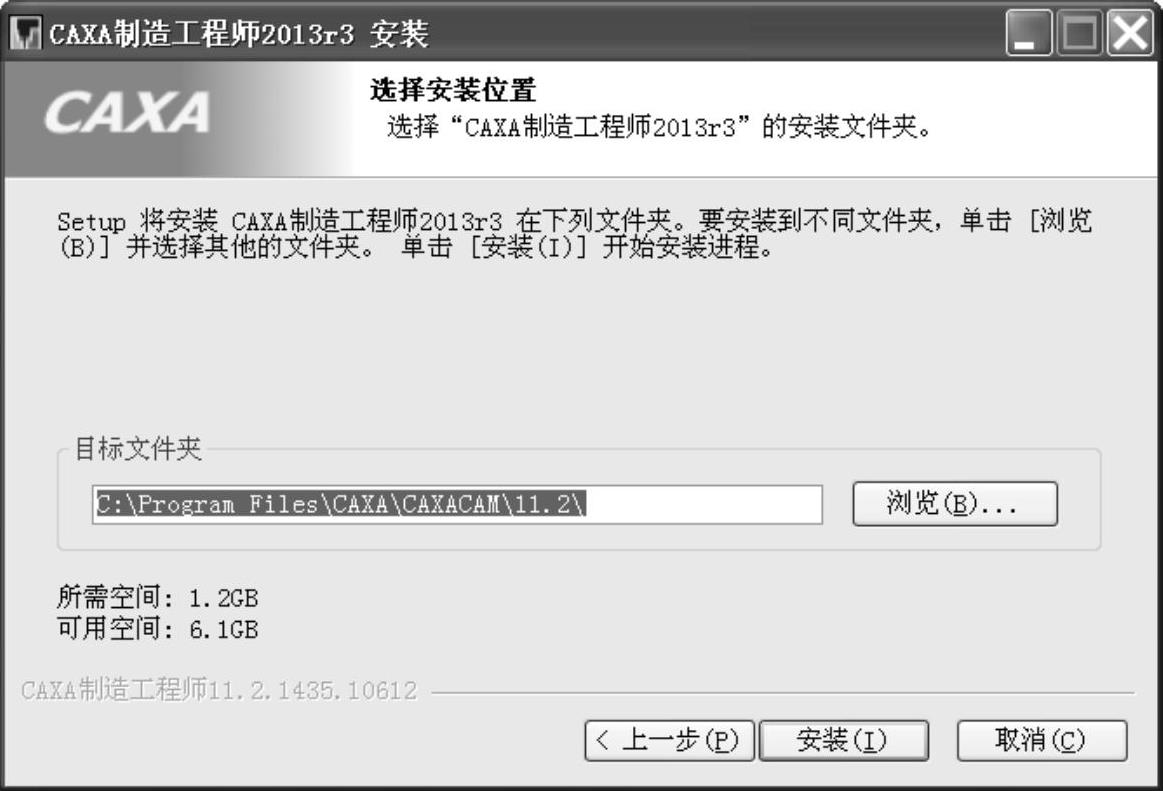Click the horizontal separator line above the buttons
The image size is (1163, 791).
pyautogui.click(x=783, y=693)
